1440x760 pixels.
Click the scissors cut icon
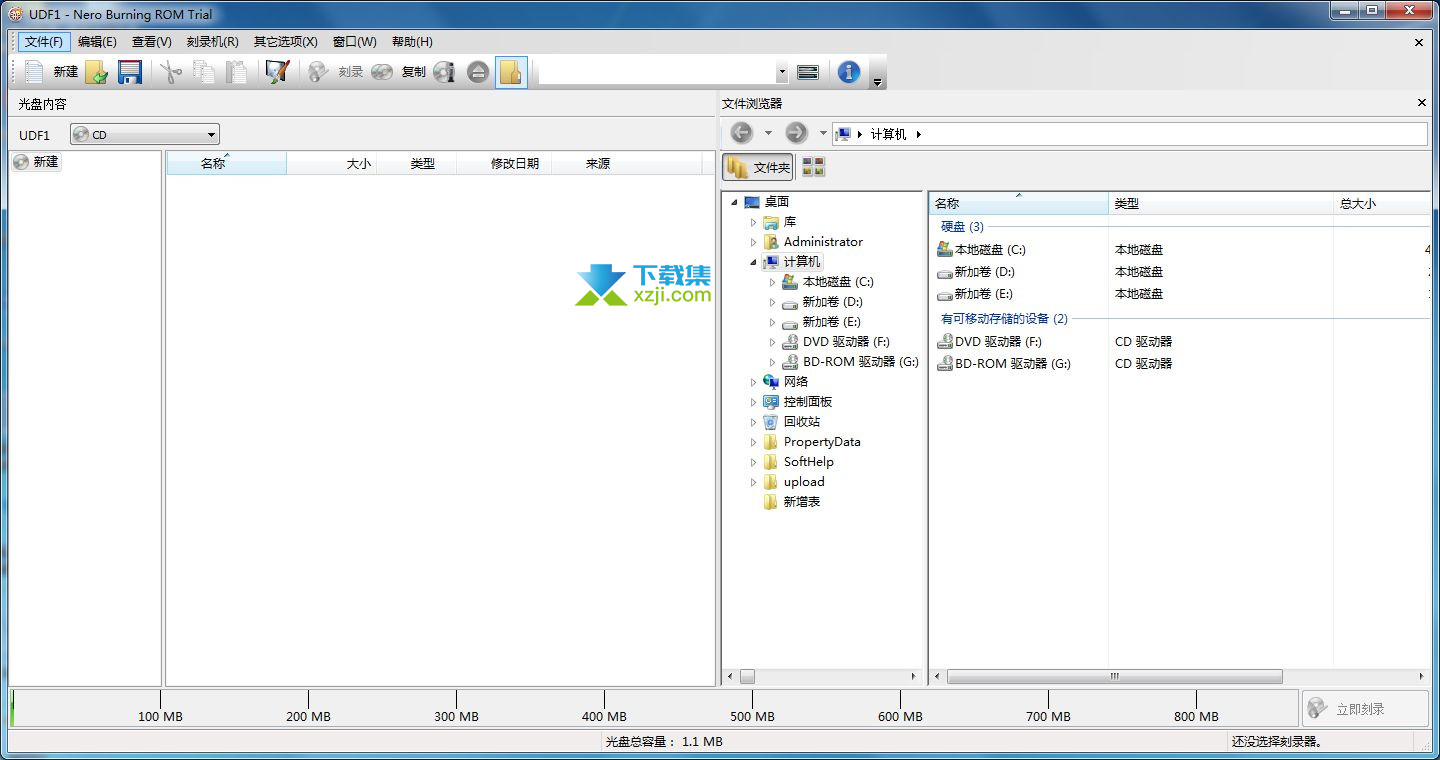click(172, 72)
